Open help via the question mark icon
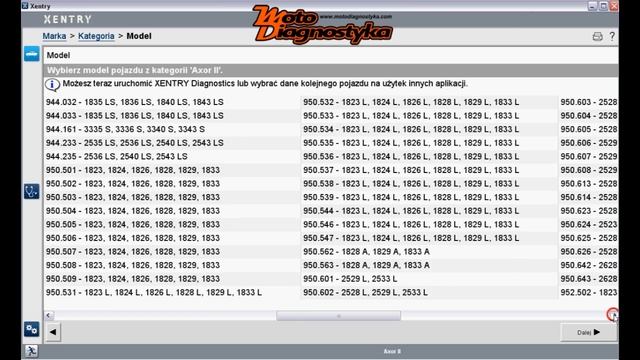Image resolution: width=640 pixels, height=360 pixels. 612,36
